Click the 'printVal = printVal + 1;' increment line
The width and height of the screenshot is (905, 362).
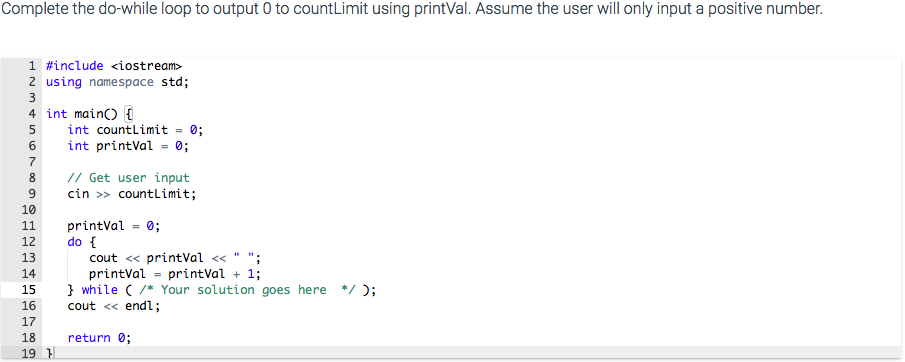175,274
